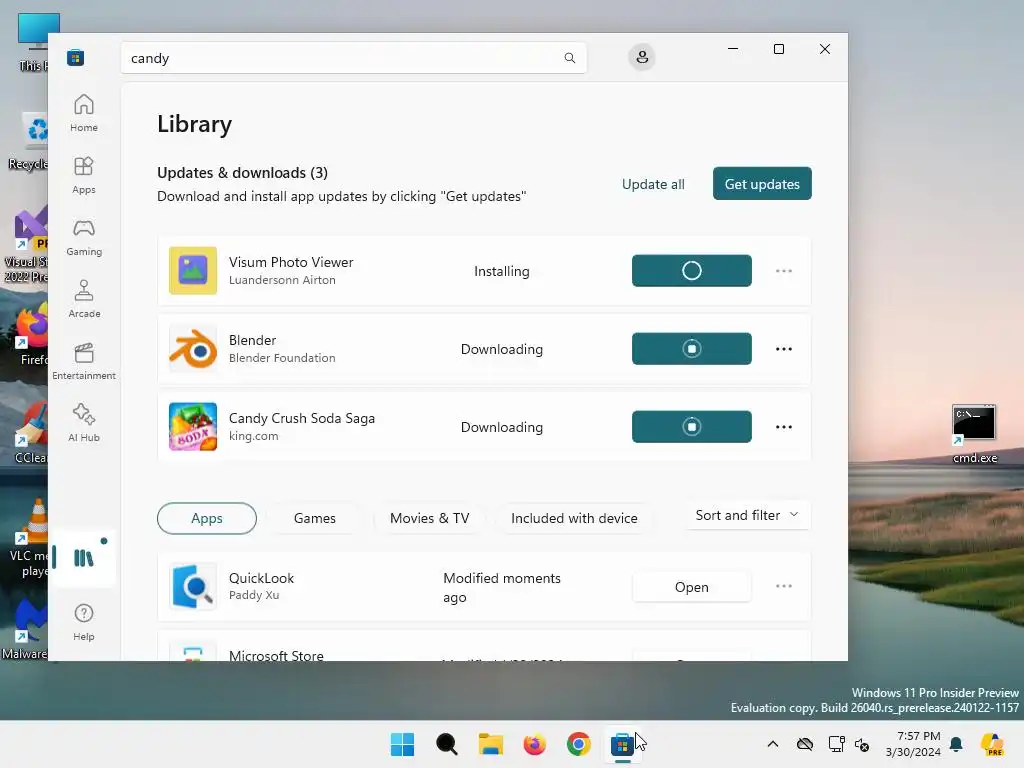This screenshot has width=1024, height=768.
Task: Click the Candy Crush Soda Saga title
Action: [302, 418]
